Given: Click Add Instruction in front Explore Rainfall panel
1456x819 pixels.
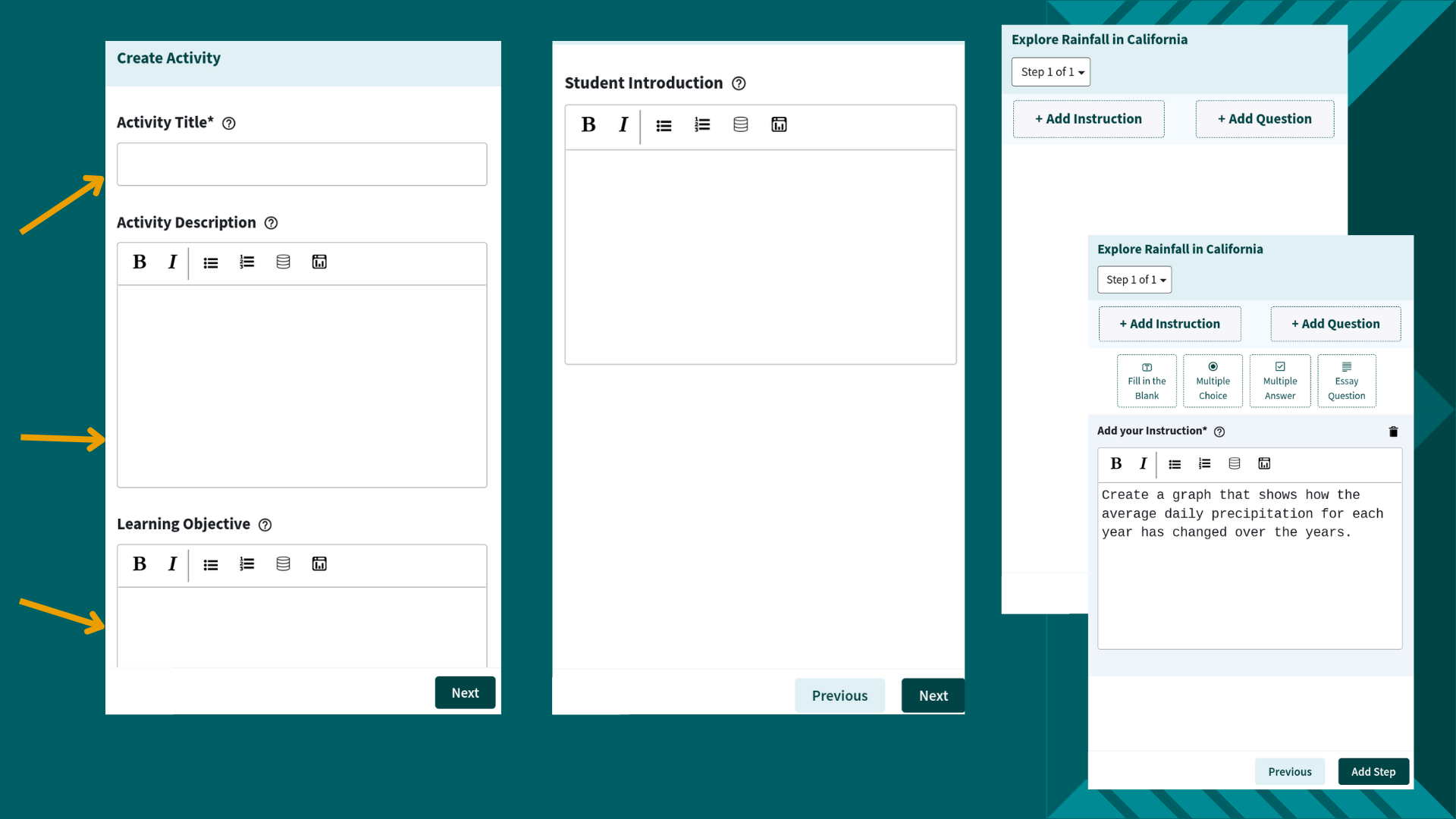Looking at the screenshot, I should (x=1169, y=324).
